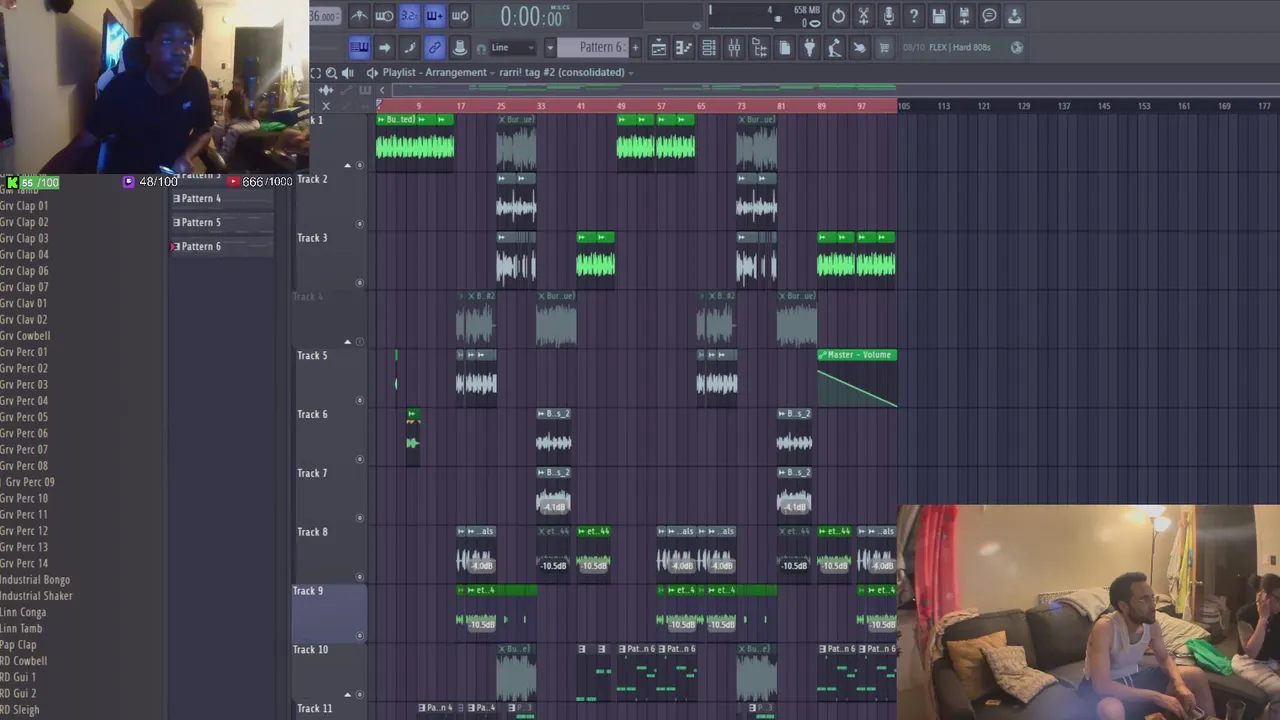The height and width of the screenshot is (720, 1280).
Task: Click the time display counter
Action: 531,16
